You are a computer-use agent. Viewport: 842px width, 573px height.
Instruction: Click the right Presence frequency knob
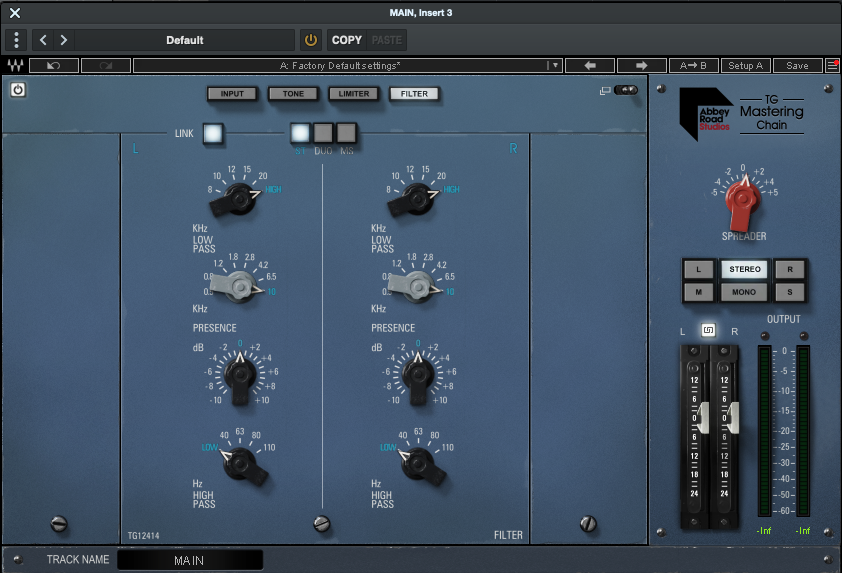(x=416, y=286)
